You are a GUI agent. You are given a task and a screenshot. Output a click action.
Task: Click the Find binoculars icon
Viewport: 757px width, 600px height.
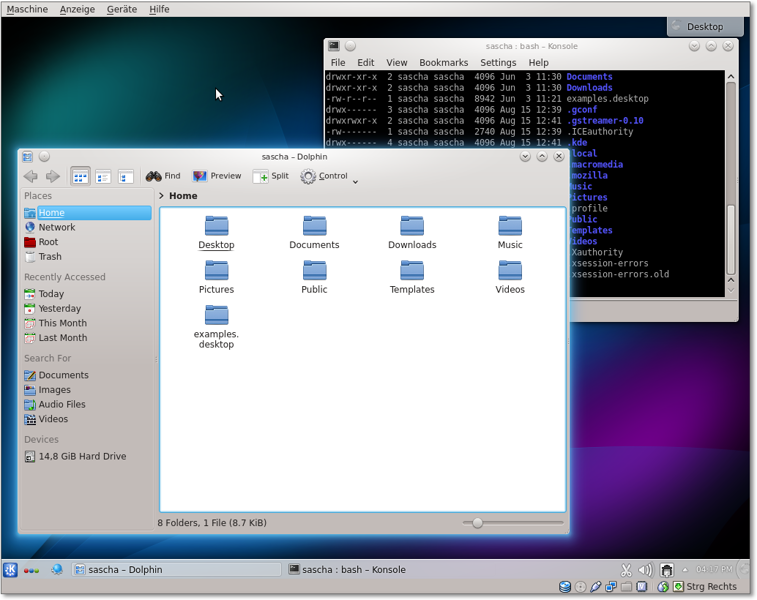[153, 176]
